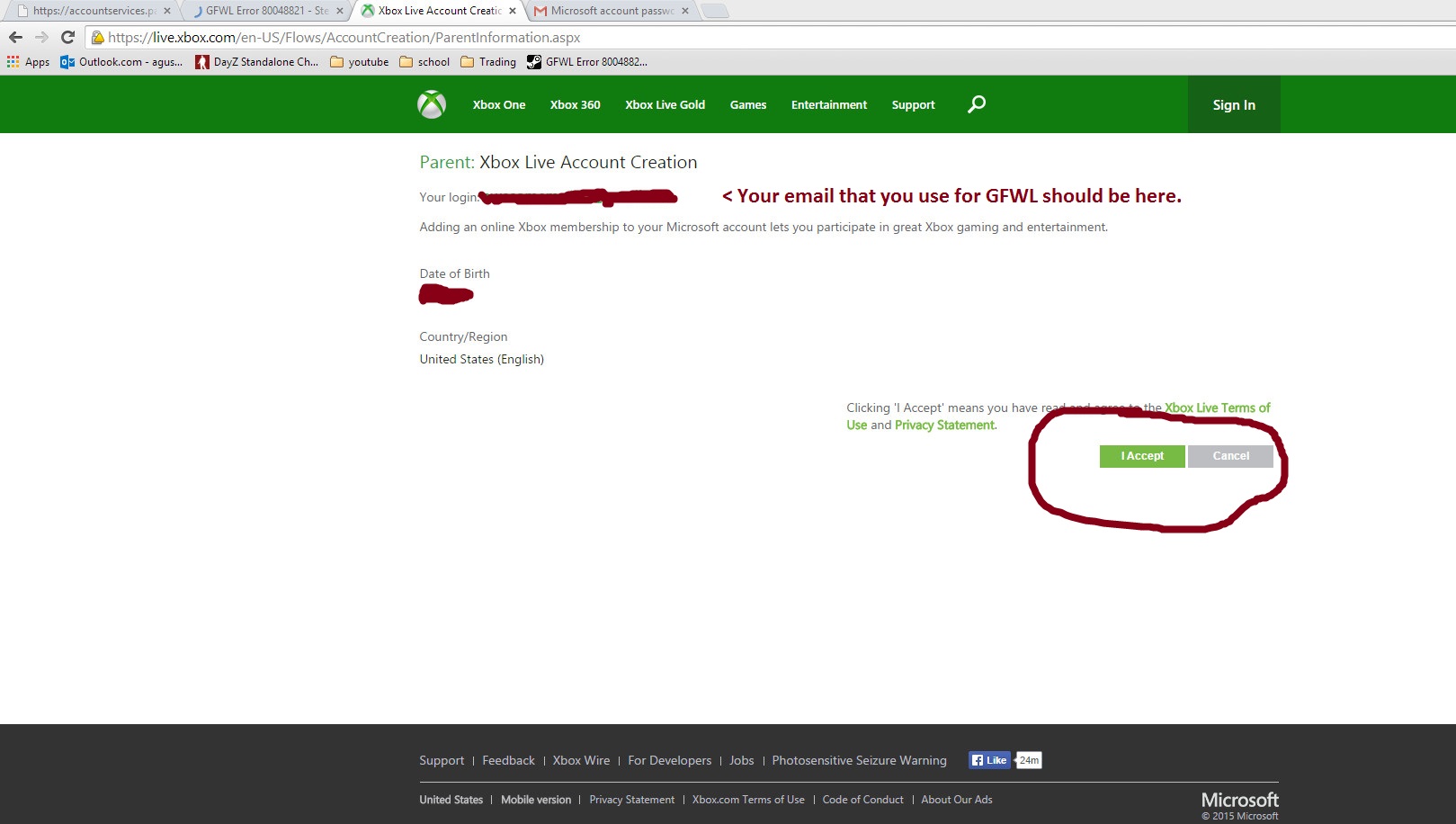Click the Sign In button
1456x824 pixels.
(x=1234, y=104)
